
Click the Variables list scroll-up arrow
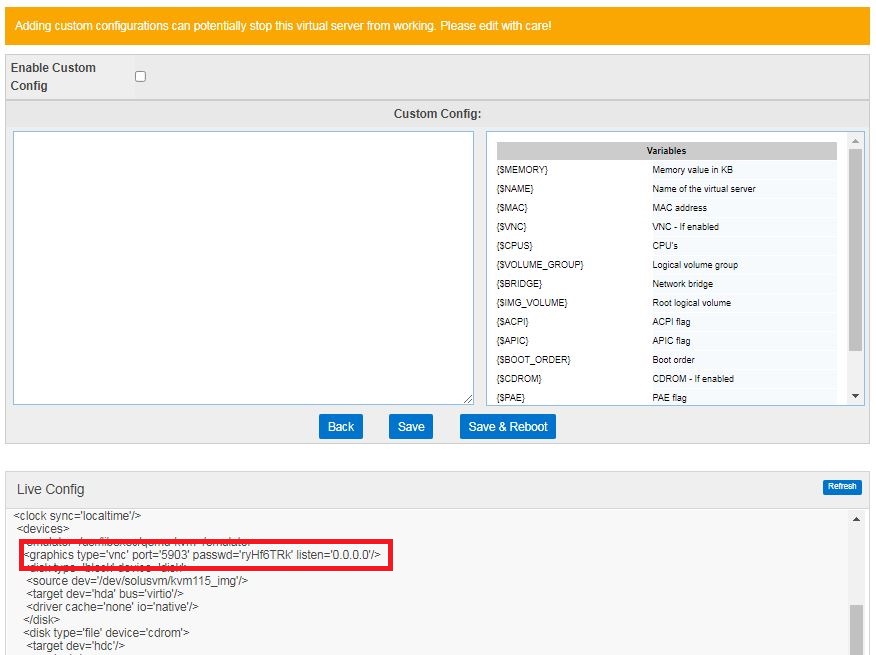855,140
